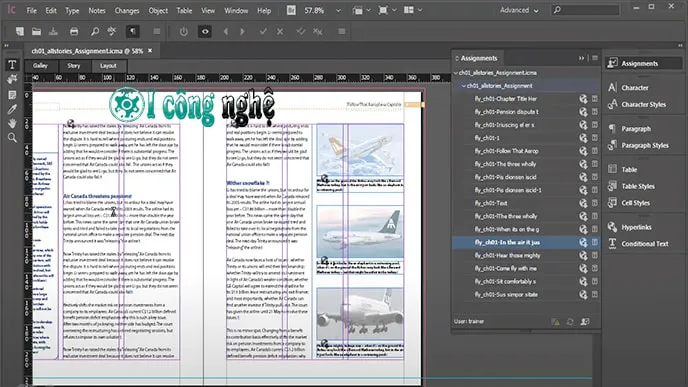Click the Air Canada threatens pensions heading
The height and width of the screenshot is (387, 688).
(97, 196)
